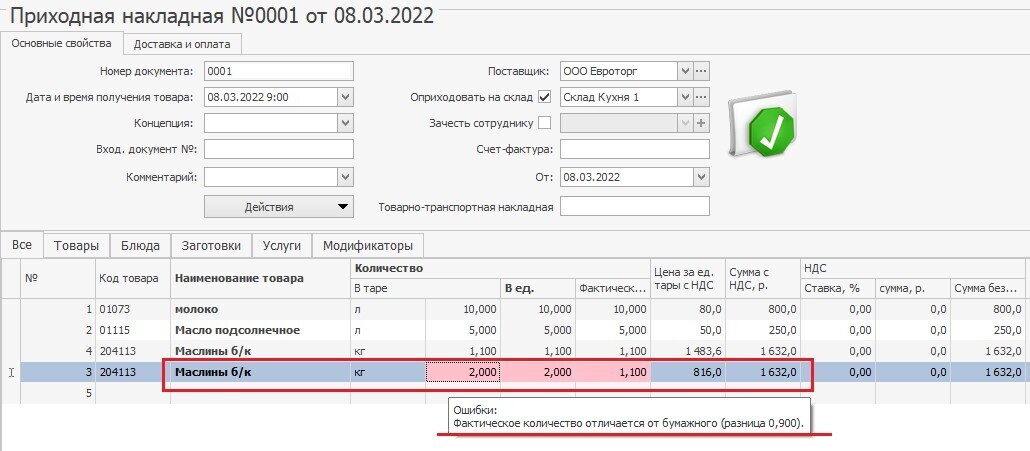Switch to the Заготовки tab

[x=210, y=246]
